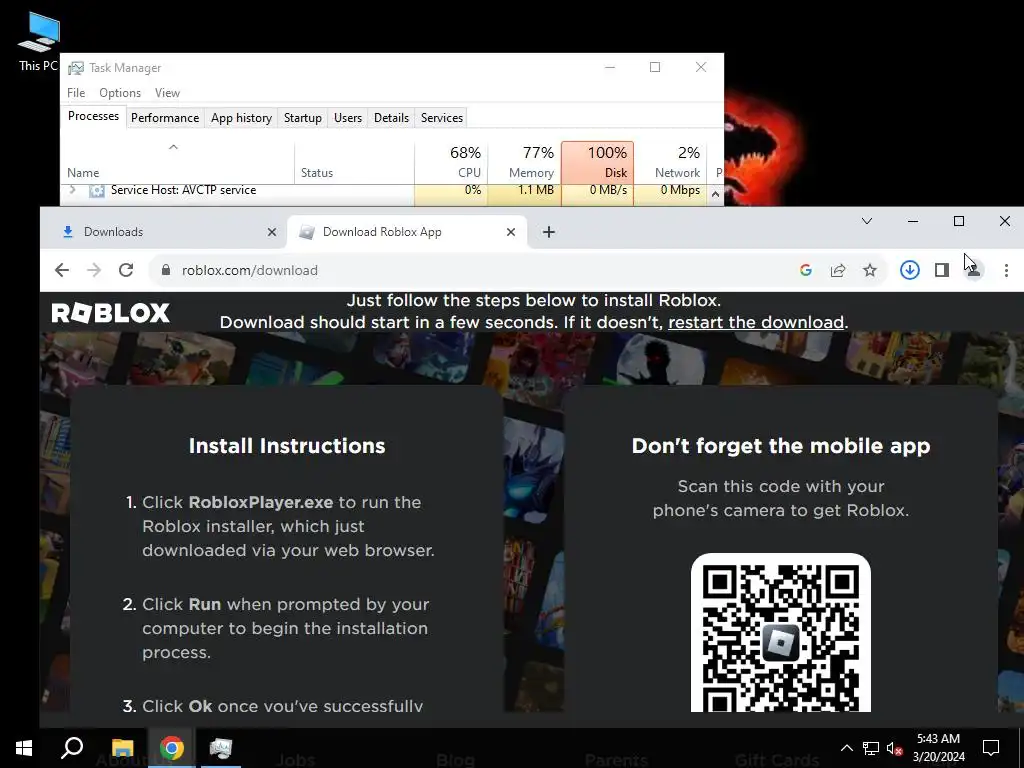
Task: Click network tray icon
Action: point(871,748)
